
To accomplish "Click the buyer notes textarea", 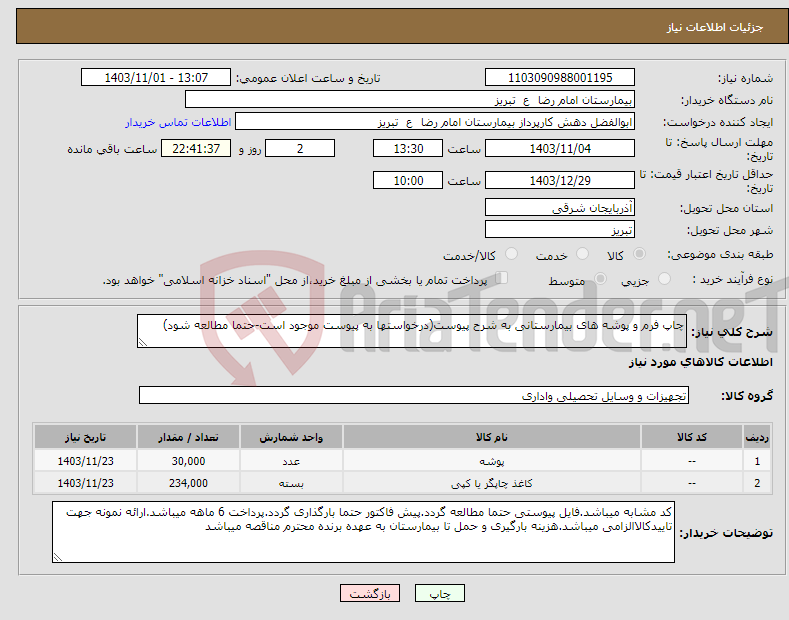I will tap(363, 532).
